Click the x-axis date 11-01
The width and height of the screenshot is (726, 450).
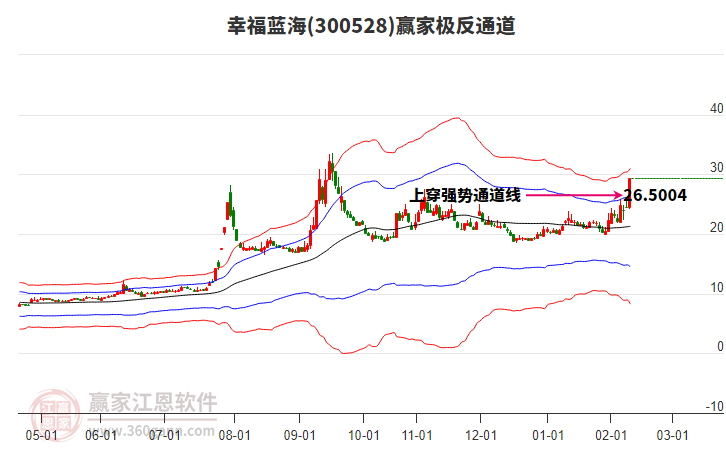pyautogui.click(x=417, y=436)
